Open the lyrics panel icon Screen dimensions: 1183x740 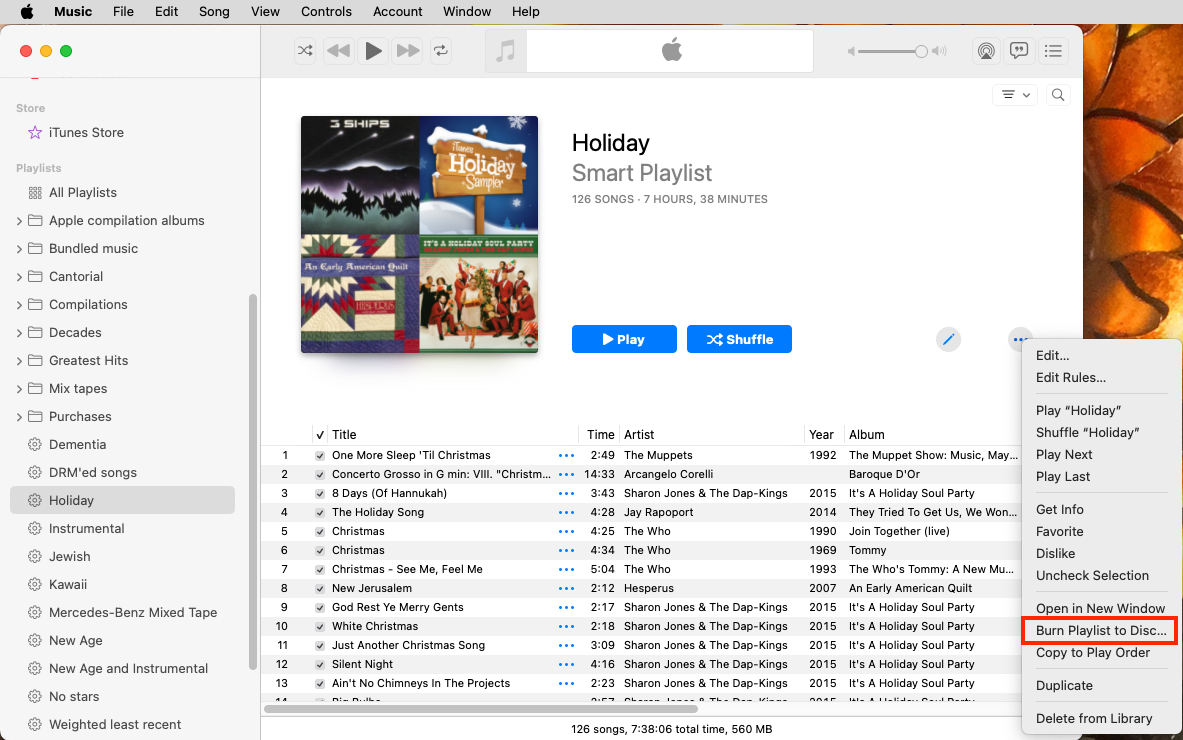click(1019, 51)
